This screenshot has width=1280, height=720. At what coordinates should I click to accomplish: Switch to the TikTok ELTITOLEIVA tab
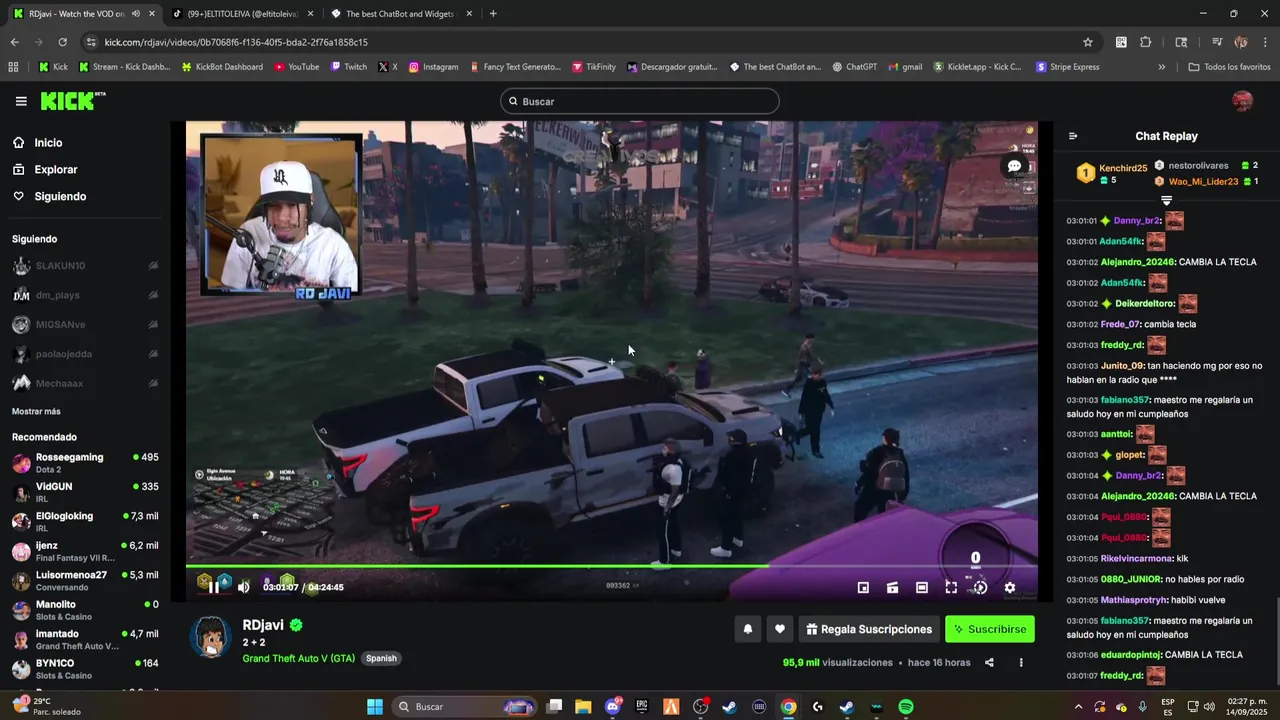pos(242,14)
